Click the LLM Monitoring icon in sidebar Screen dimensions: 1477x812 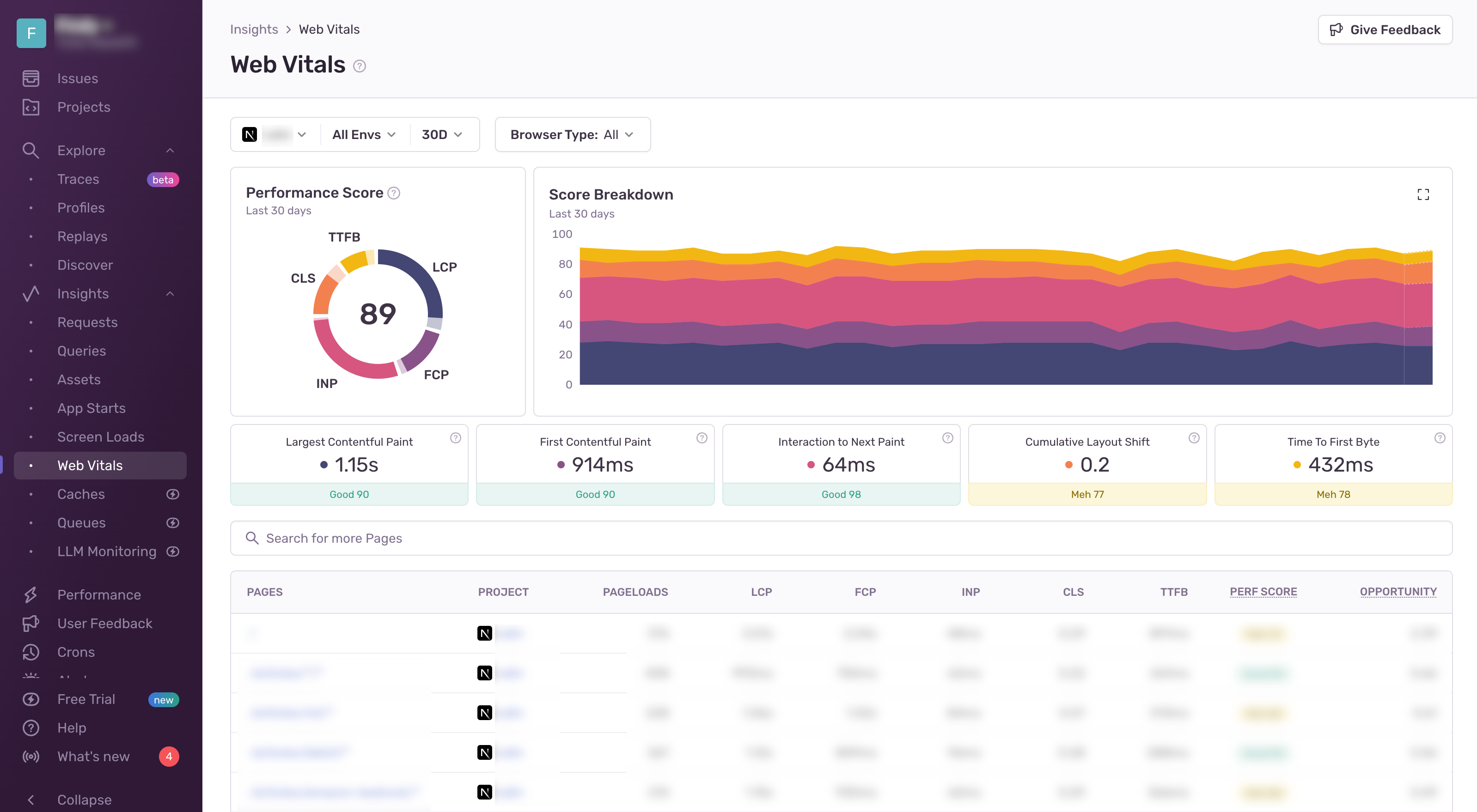[x=174, y=551]
